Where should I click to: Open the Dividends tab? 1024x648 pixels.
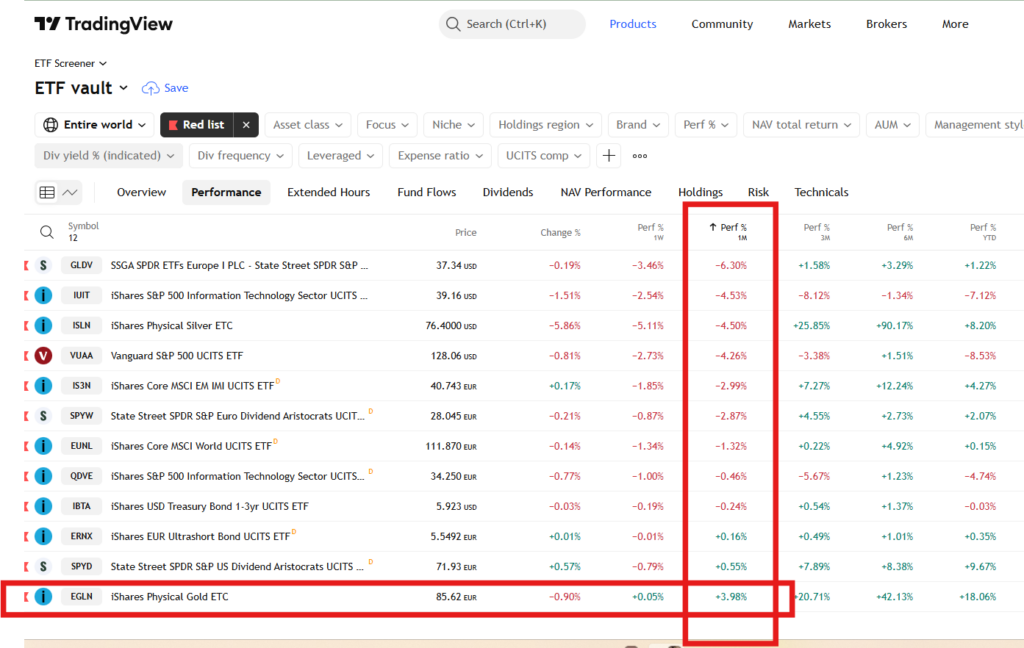507,192
